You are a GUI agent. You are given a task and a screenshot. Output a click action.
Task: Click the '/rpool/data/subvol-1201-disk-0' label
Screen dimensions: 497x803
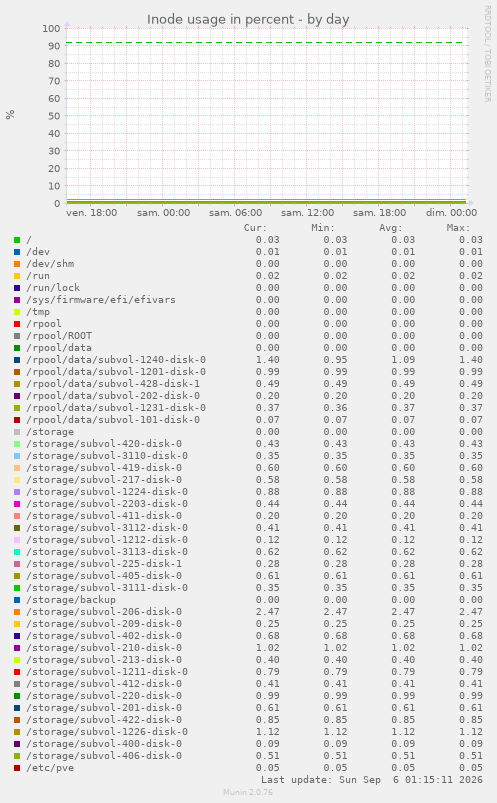(x=116, y=372)
